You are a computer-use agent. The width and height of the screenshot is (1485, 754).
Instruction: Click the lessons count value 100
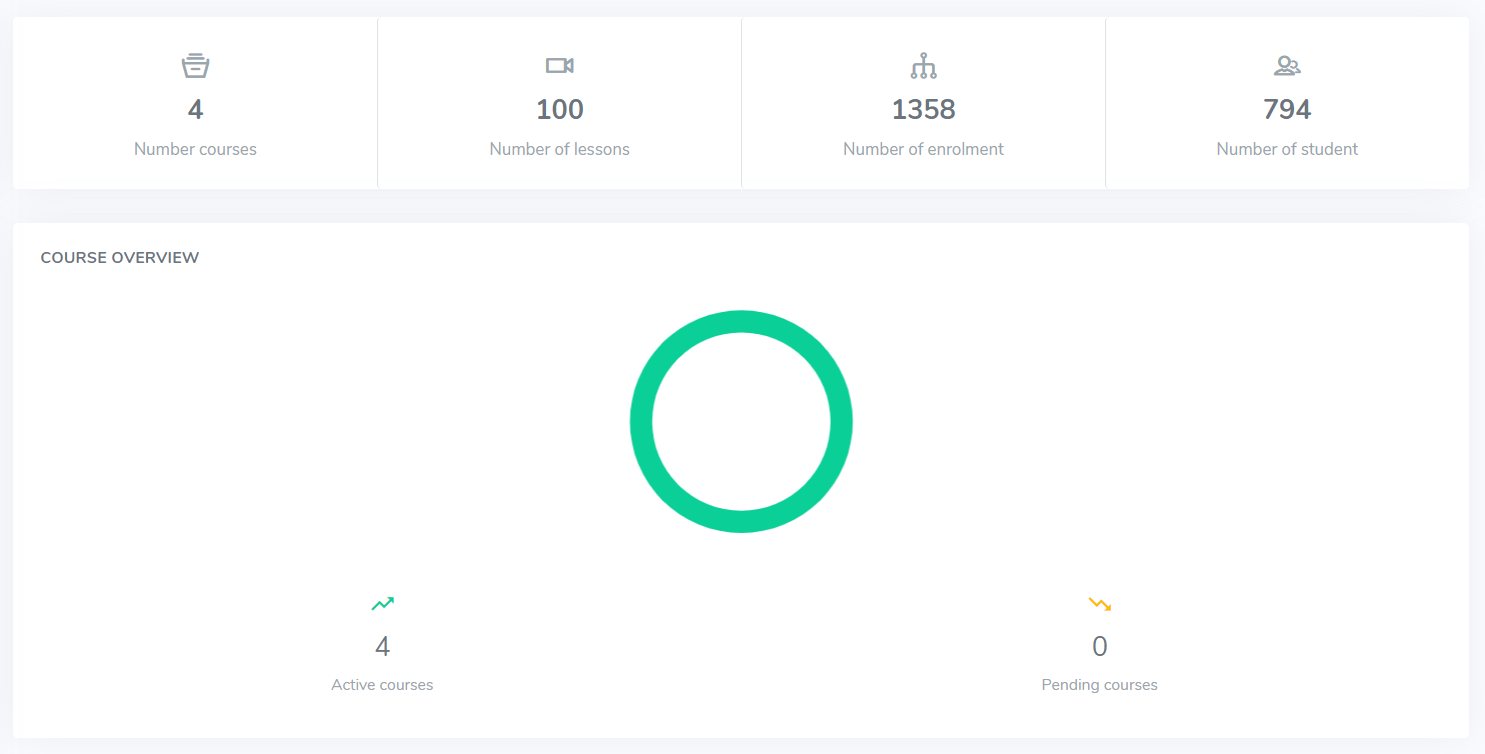(x=559, y=109)
